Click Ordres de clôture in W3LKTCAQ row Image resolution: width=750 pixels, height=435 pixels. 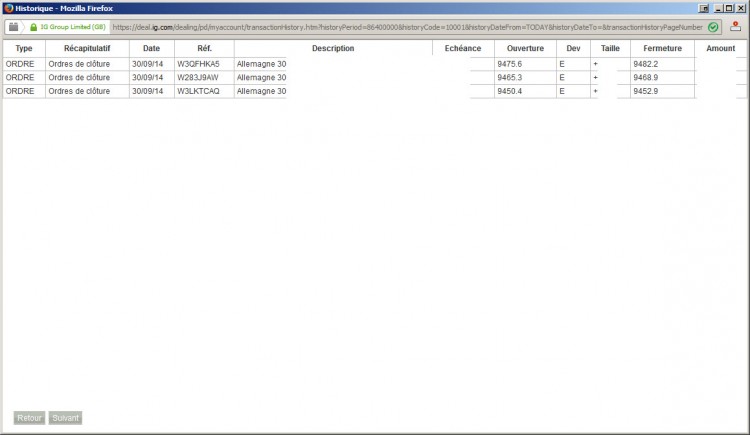(79, 91)
